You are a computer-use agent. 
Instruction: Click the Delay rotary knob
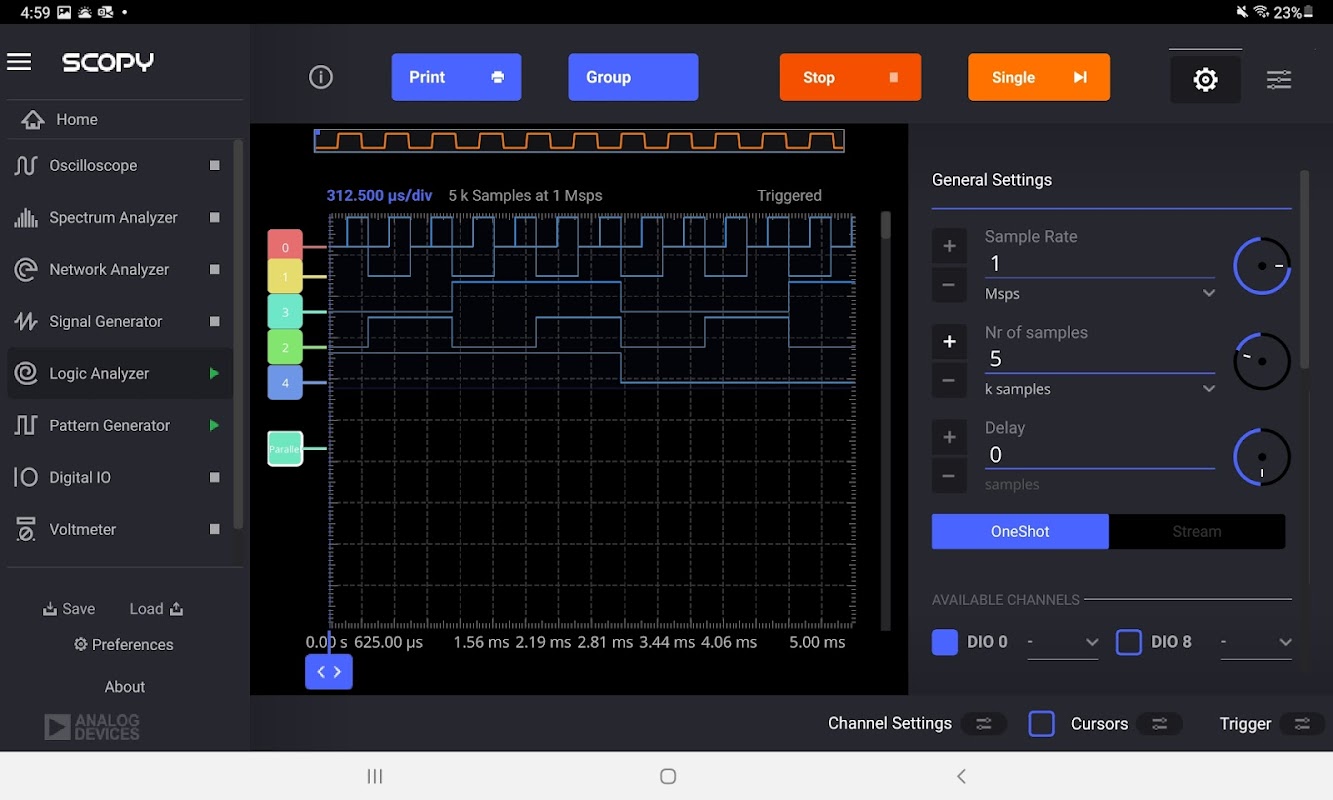1262,457
